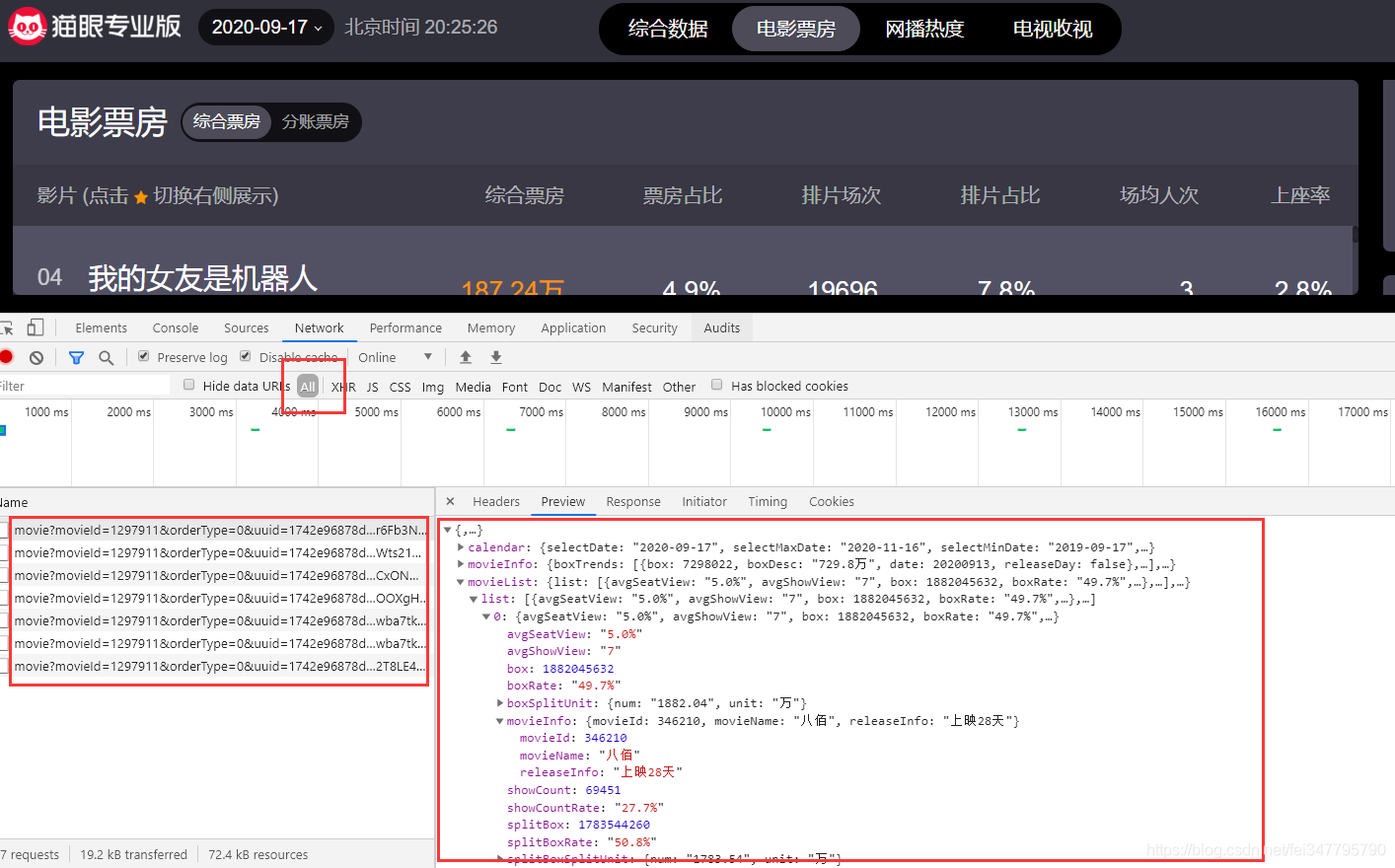The width and height of the screenshot is (1395, 868).
Task: Export HAR file using the download arrow icon
Action: pos(495,356)
